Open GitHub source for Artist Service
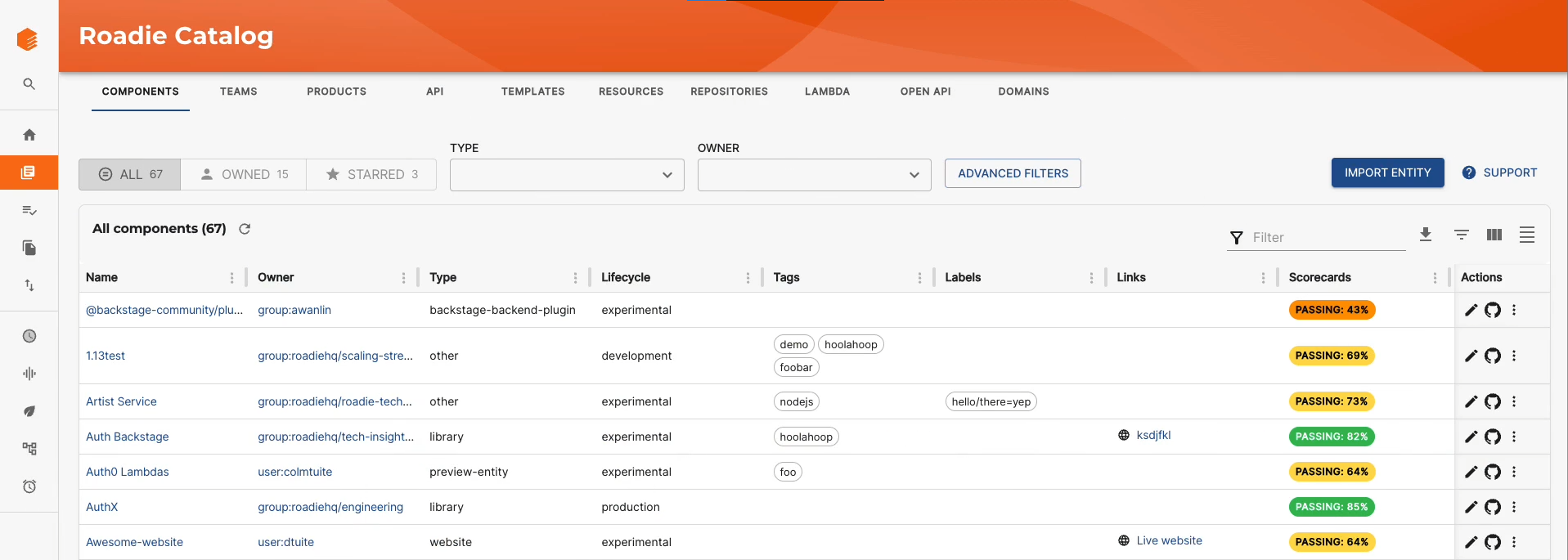 click(x=1493, y=401)
